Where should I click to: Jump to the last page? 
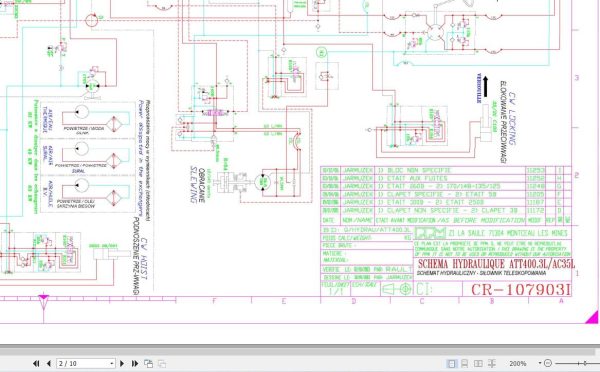135,363
